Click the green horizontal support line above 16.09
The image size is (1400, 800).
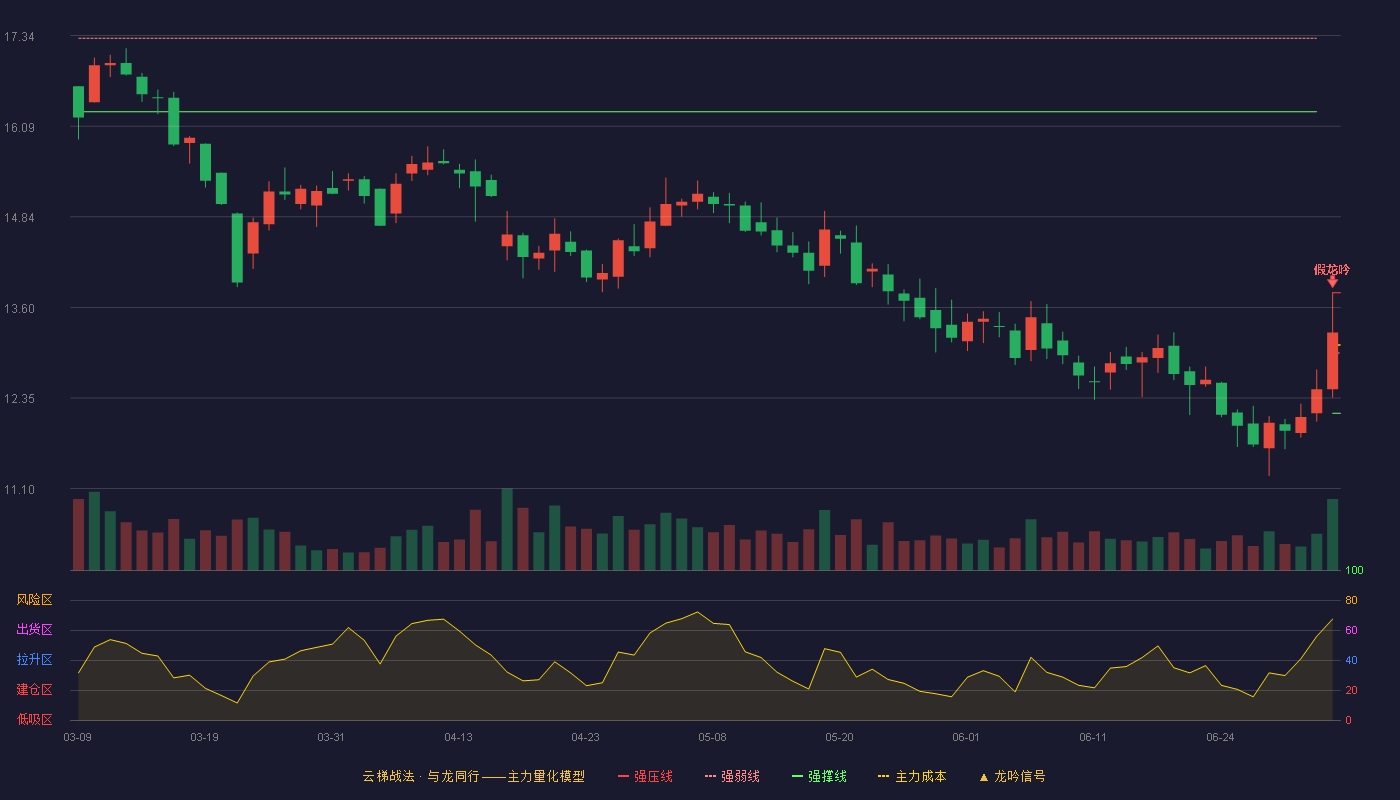pos(697,112)
